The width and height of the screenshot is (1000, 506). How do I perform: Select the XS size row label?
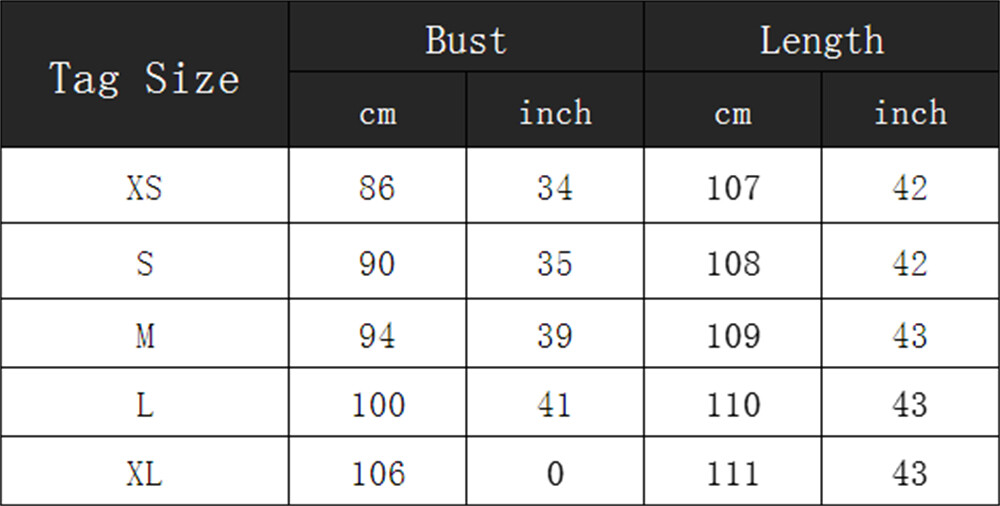click(x=145, y=188)
